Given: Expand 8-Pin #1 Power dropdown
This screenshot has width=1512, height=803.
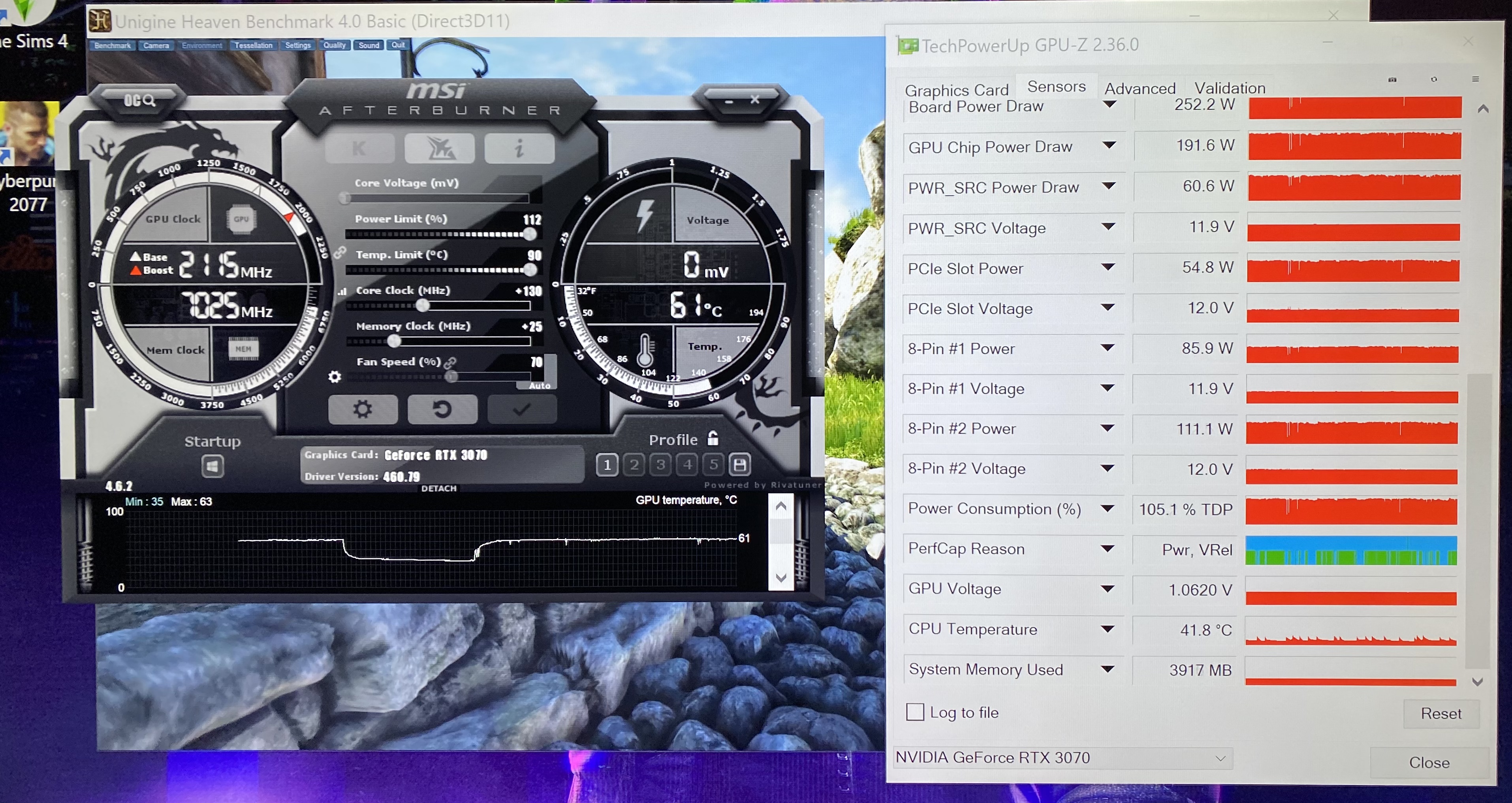Looking at the screenshot, I should point(1108,348).
